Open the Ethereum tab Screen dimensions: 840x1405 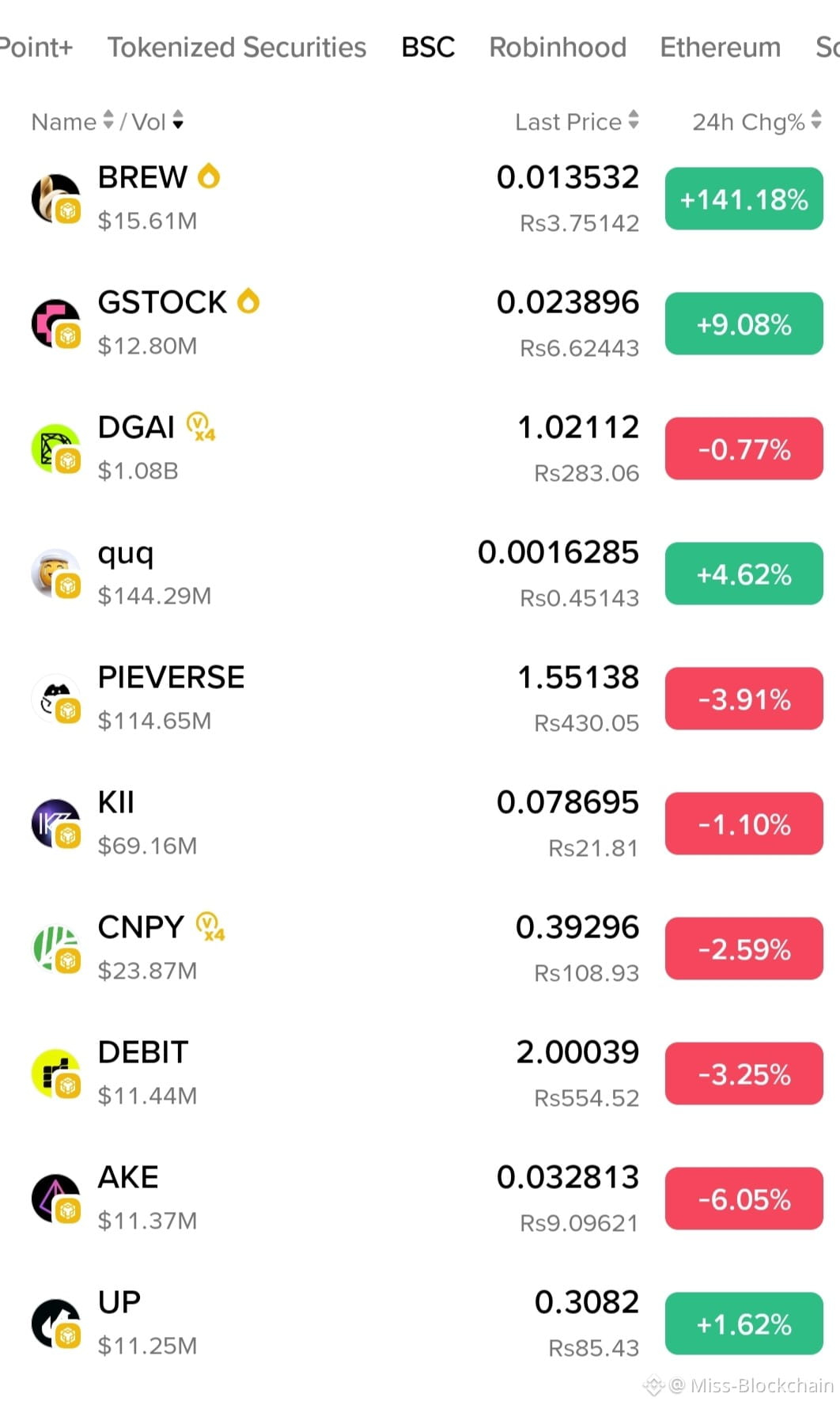tap(720, 47)
